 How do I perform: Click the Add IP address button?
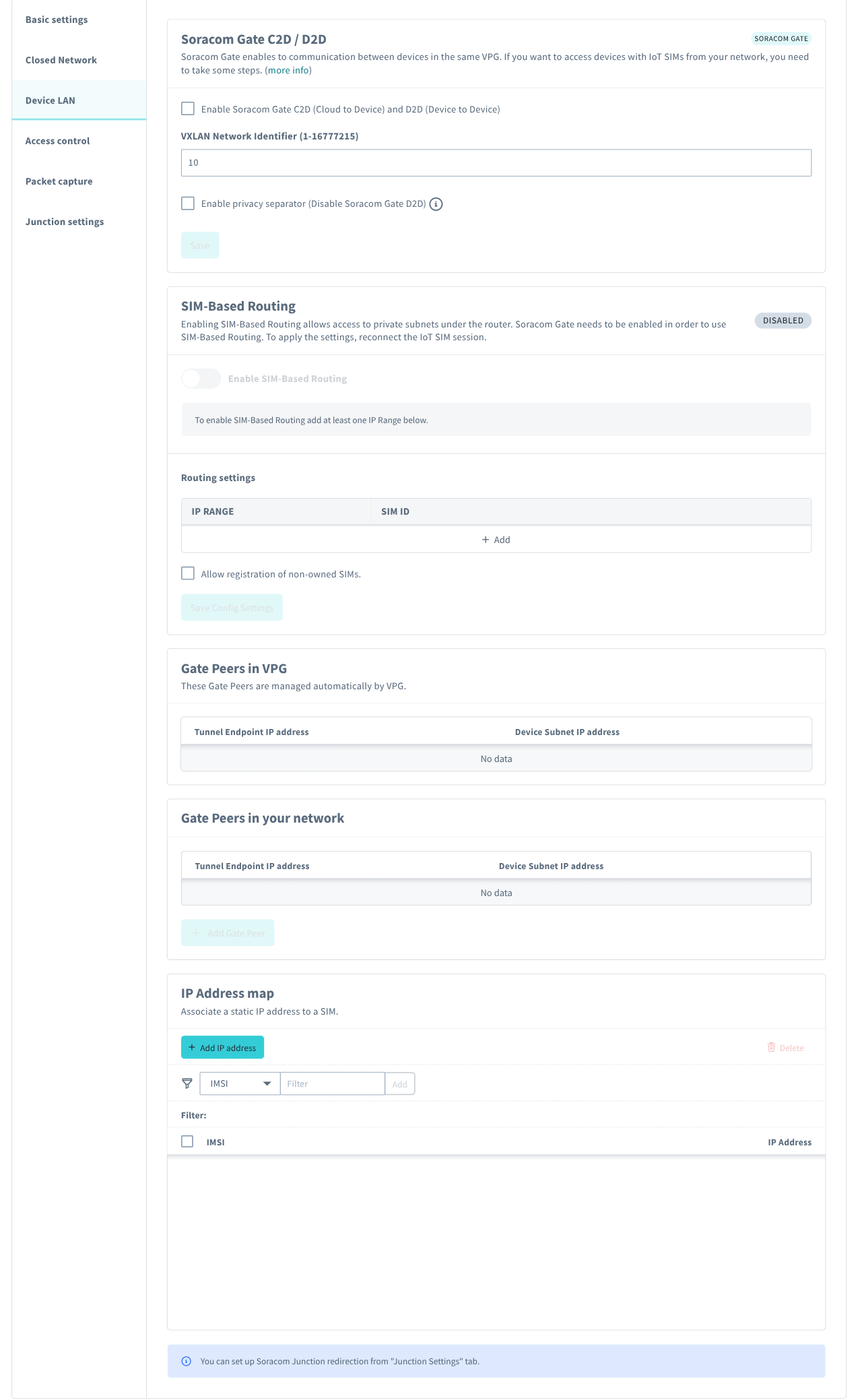[x=222, y=1047]
